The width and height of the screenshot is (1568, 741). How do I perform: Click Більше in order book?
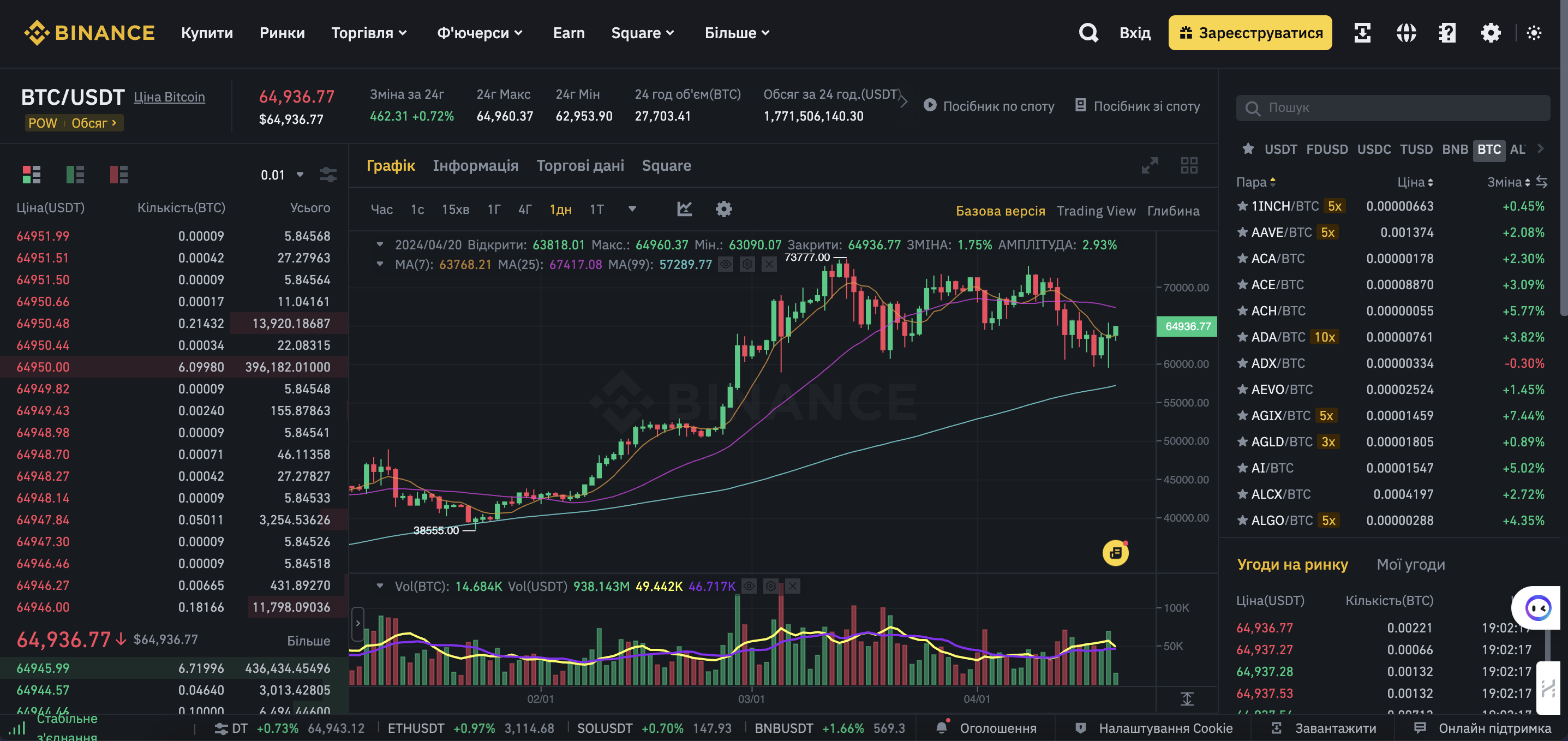click(x=309, y=640)
